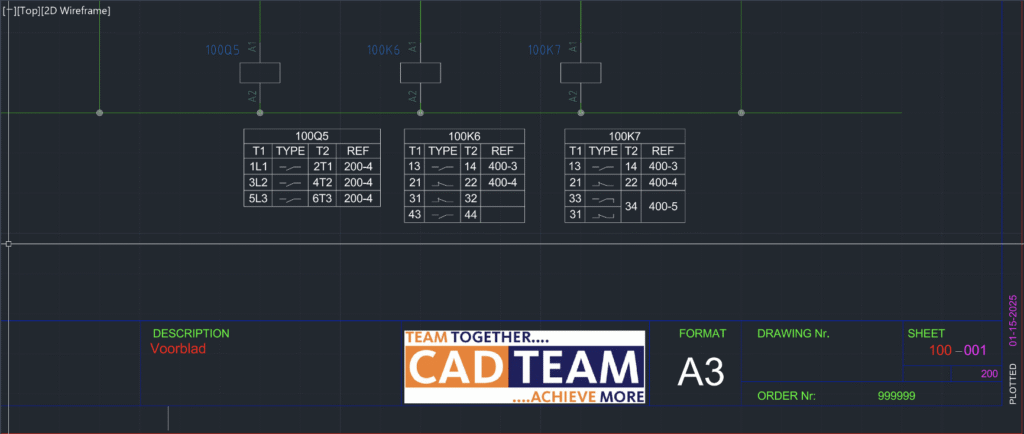Click the REF header of the 100Q5 table
This screenshot has width=1024, height=434.
(x=358, y=151)
